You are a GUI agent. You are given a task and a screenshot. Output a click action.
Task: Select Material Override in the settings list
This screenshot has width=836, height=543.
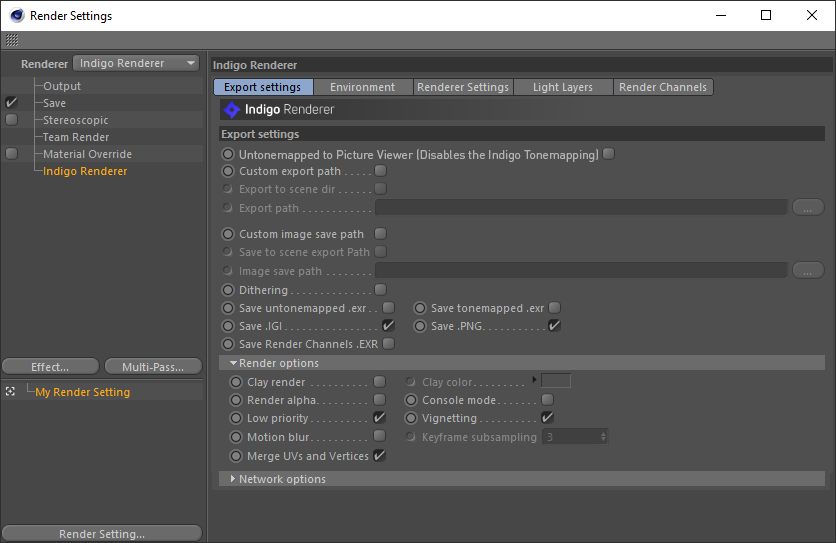click(87, 154)
